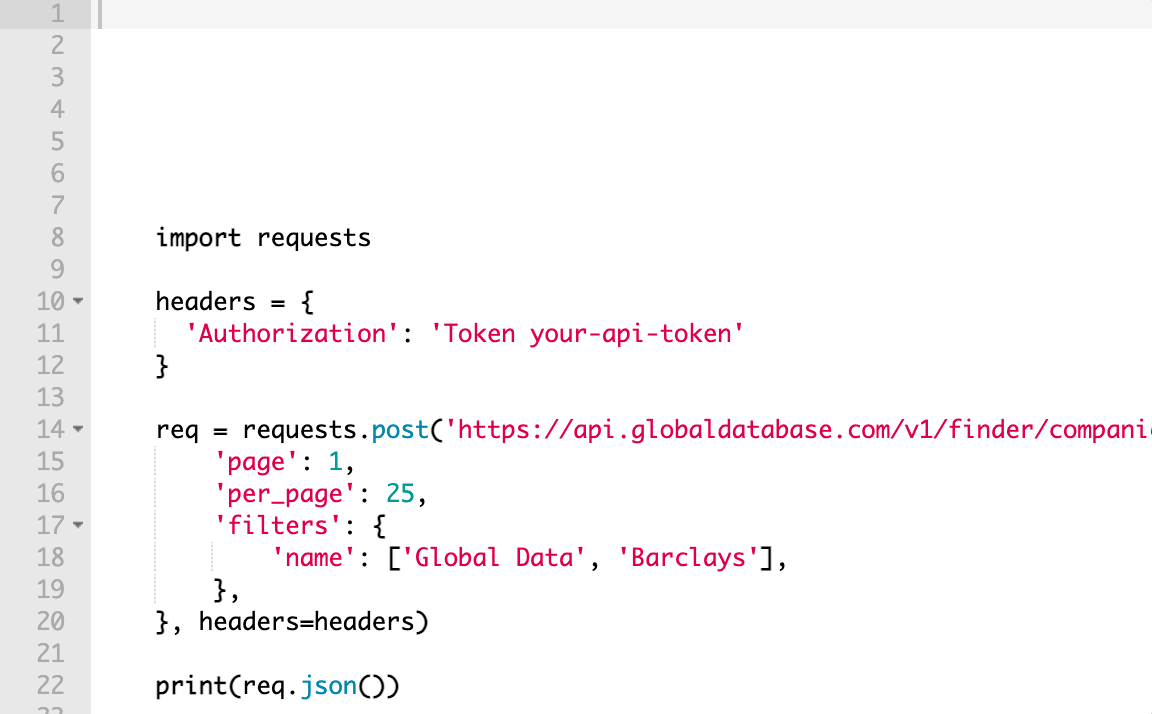Collapse the headers dictionary fold arrow
This screenshot has height=714, width=1152.
pyautogui.click(x=78, y=301)
